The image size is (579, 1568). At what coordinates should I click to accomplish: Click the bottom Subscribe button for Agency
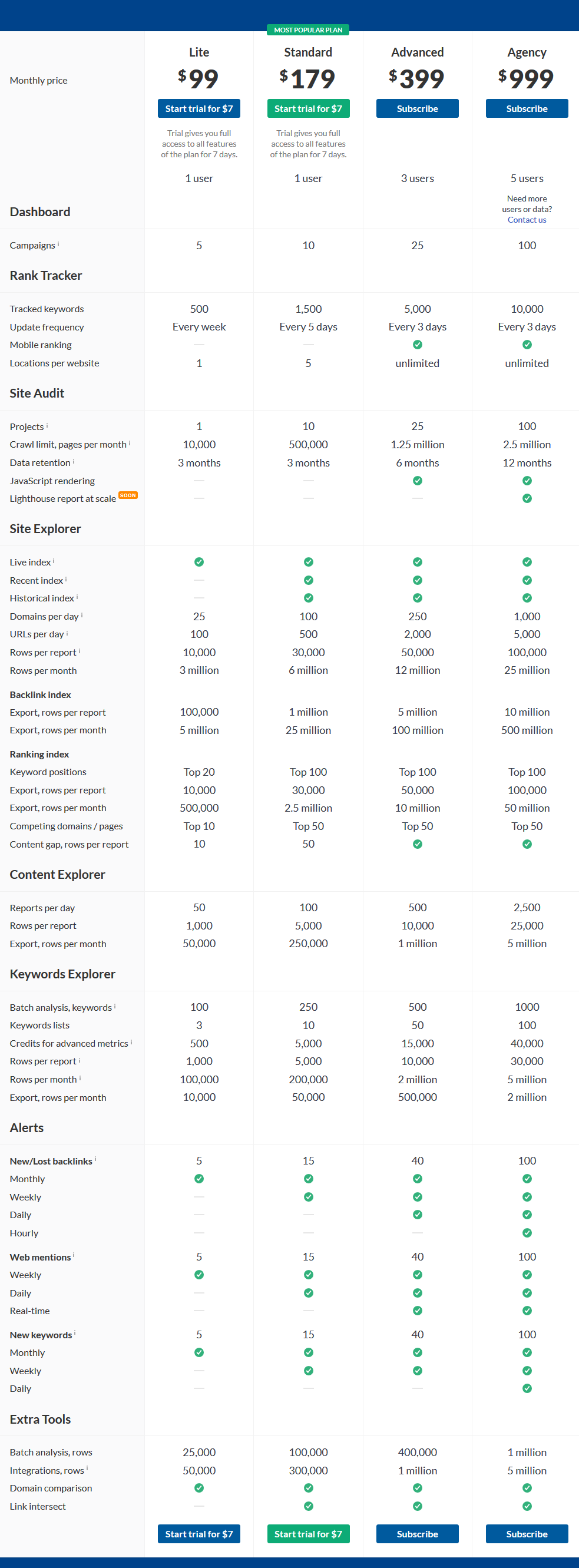527,1534
